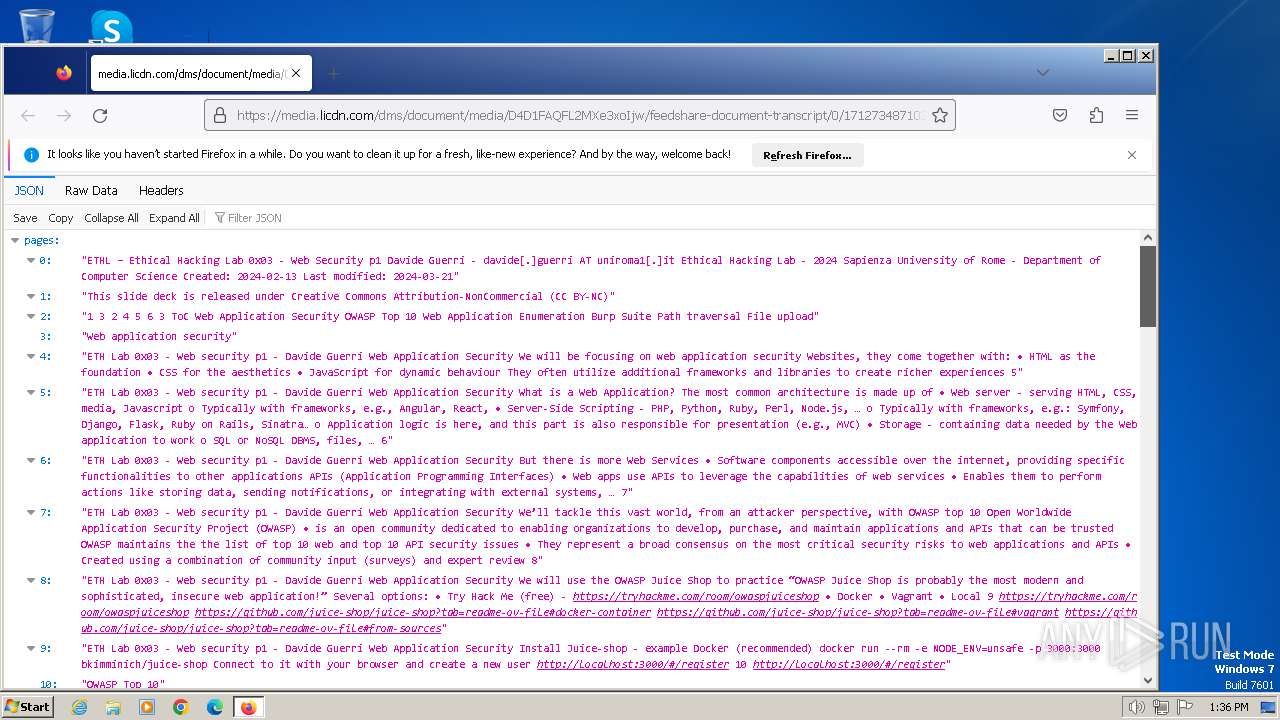
Task: Collapse JSON entry 5
Action: point(31,392)
